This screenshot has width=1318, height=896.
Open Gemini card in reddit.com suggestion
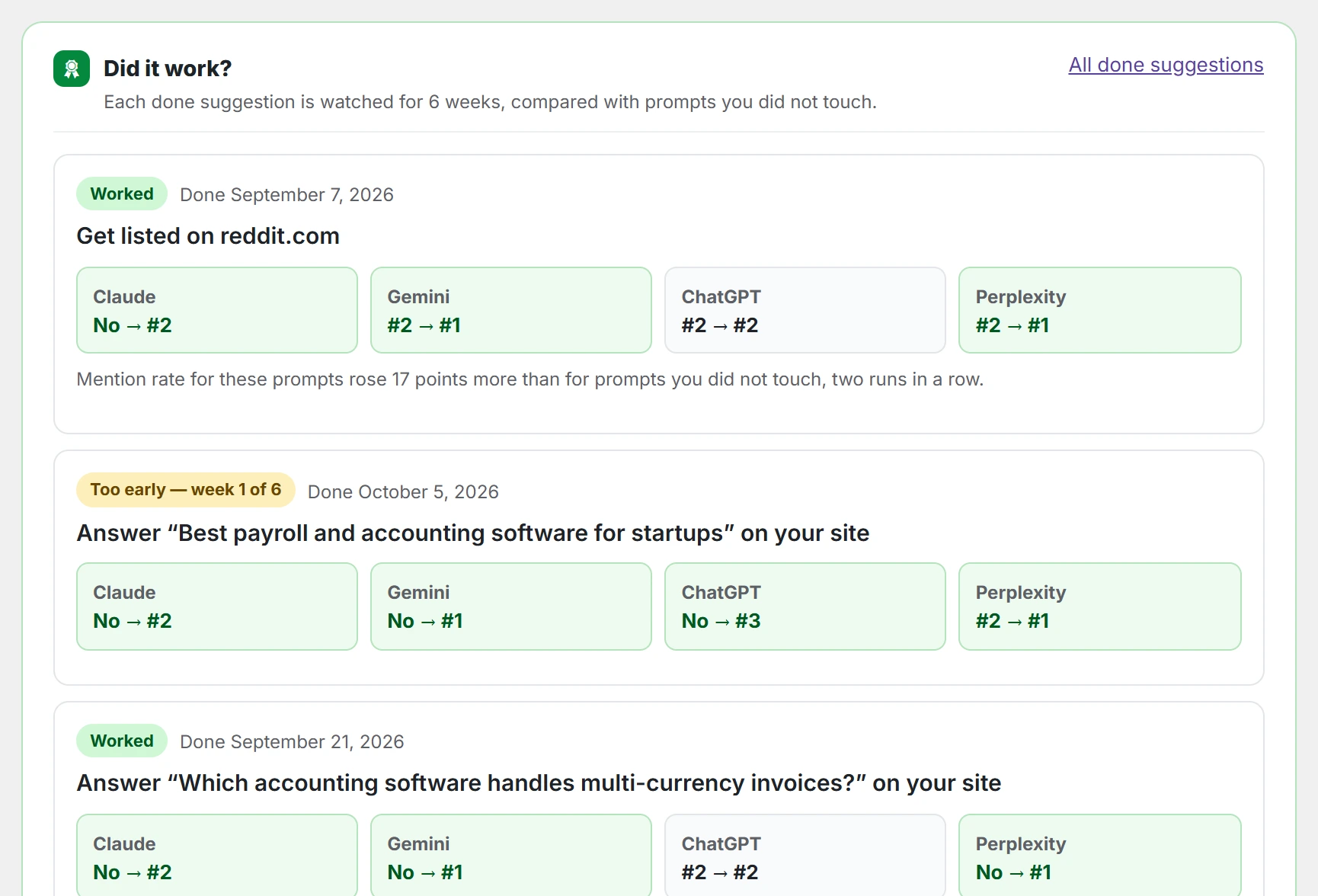coord(511,310)
